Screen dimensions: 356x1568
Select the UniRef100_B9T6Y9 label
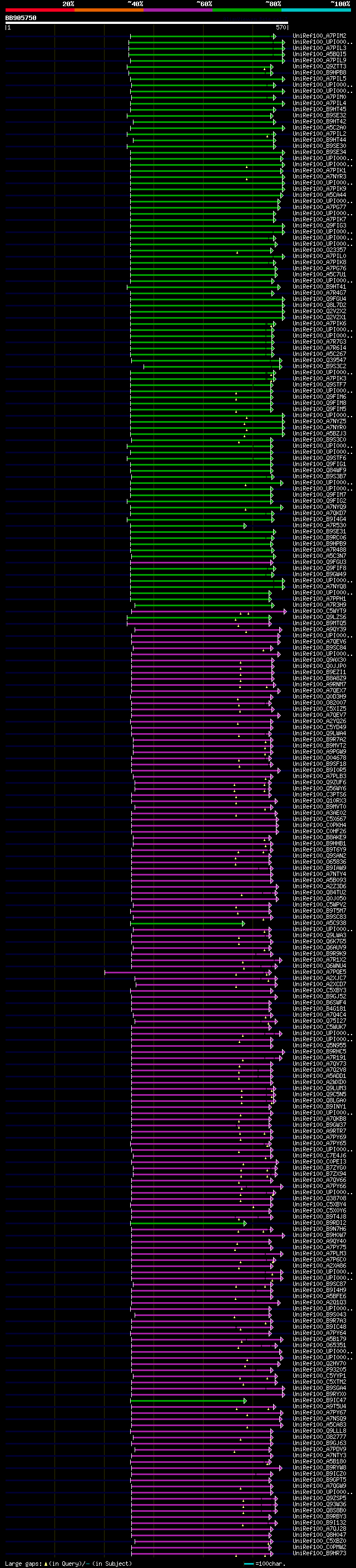pyautogui.click(x=319, y=850)
